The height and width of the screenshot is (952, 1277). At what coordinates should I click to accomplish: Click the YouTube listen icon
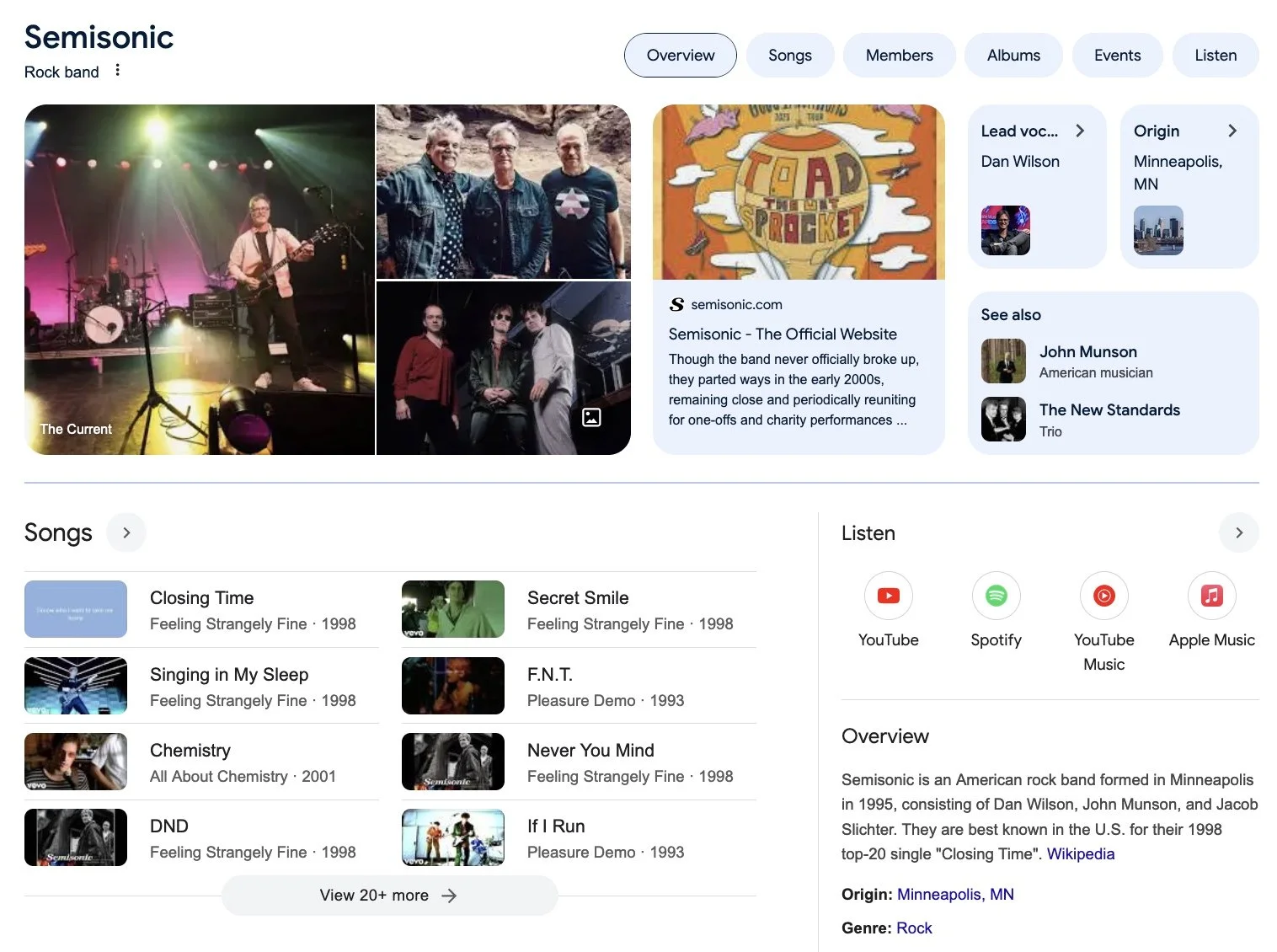(888, 596)
